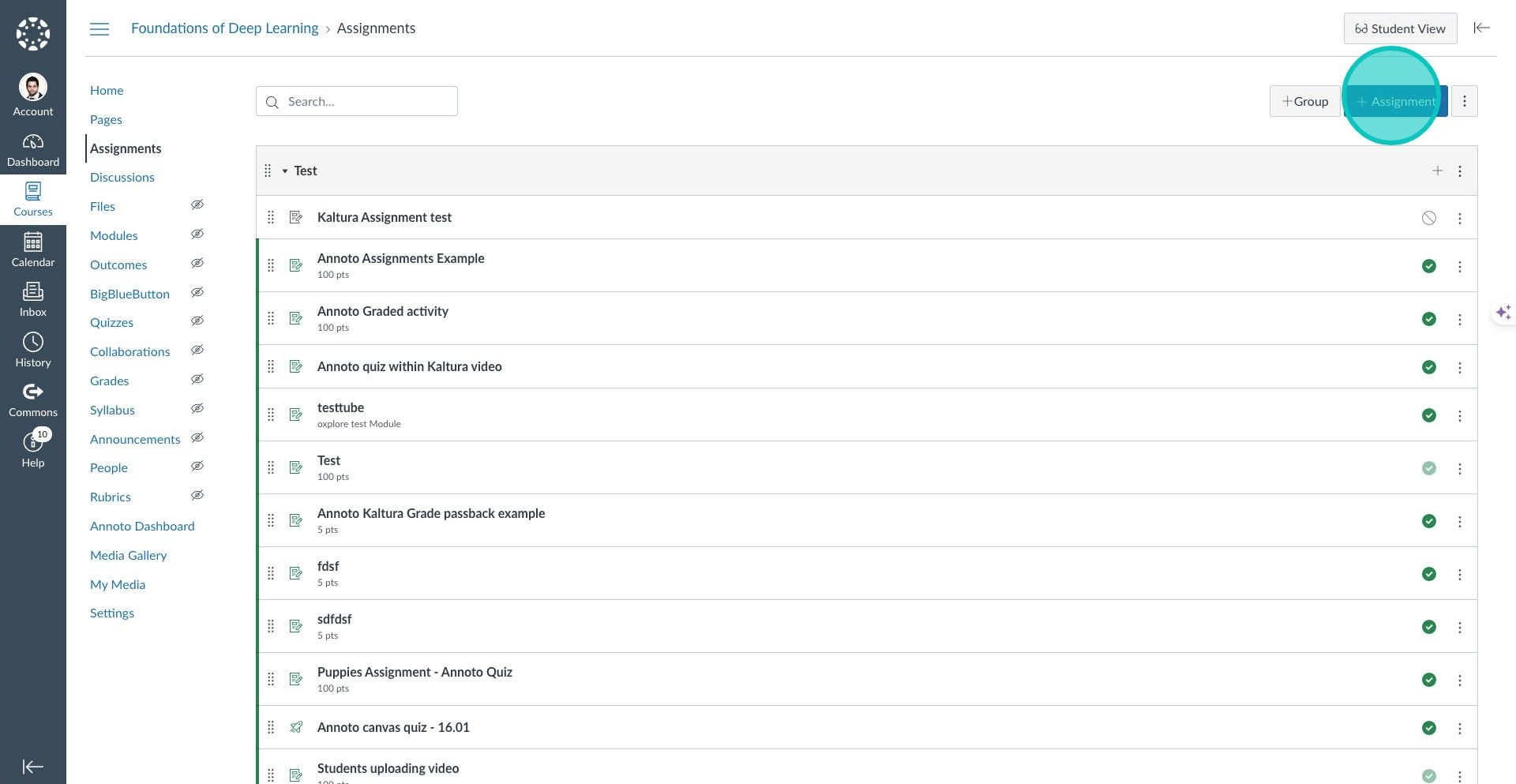Click the Student View button

click(1400, 29)
